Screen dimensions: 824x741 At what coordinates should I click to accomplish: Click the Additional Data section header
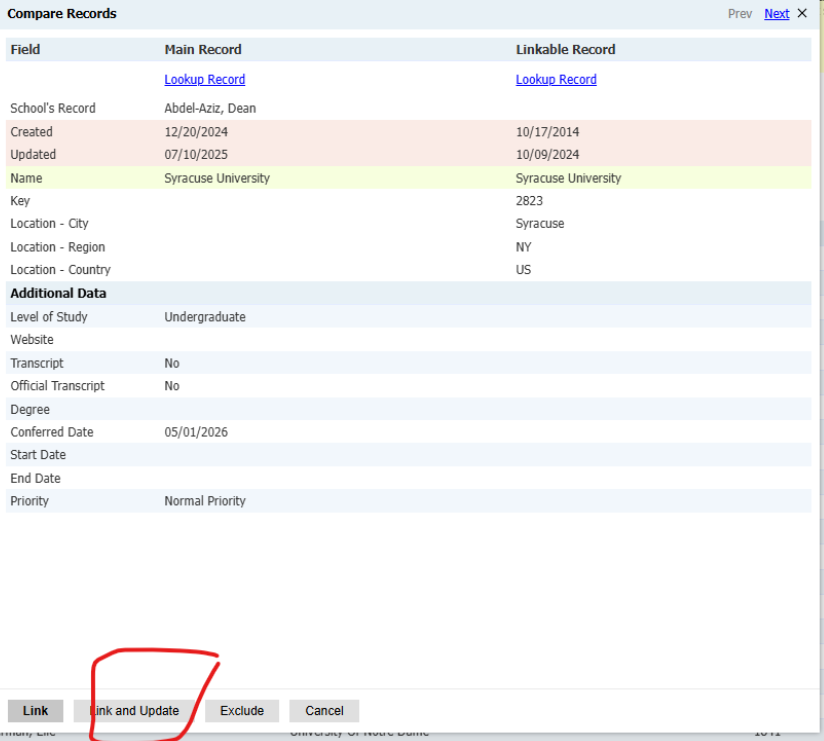coord(58,293)
